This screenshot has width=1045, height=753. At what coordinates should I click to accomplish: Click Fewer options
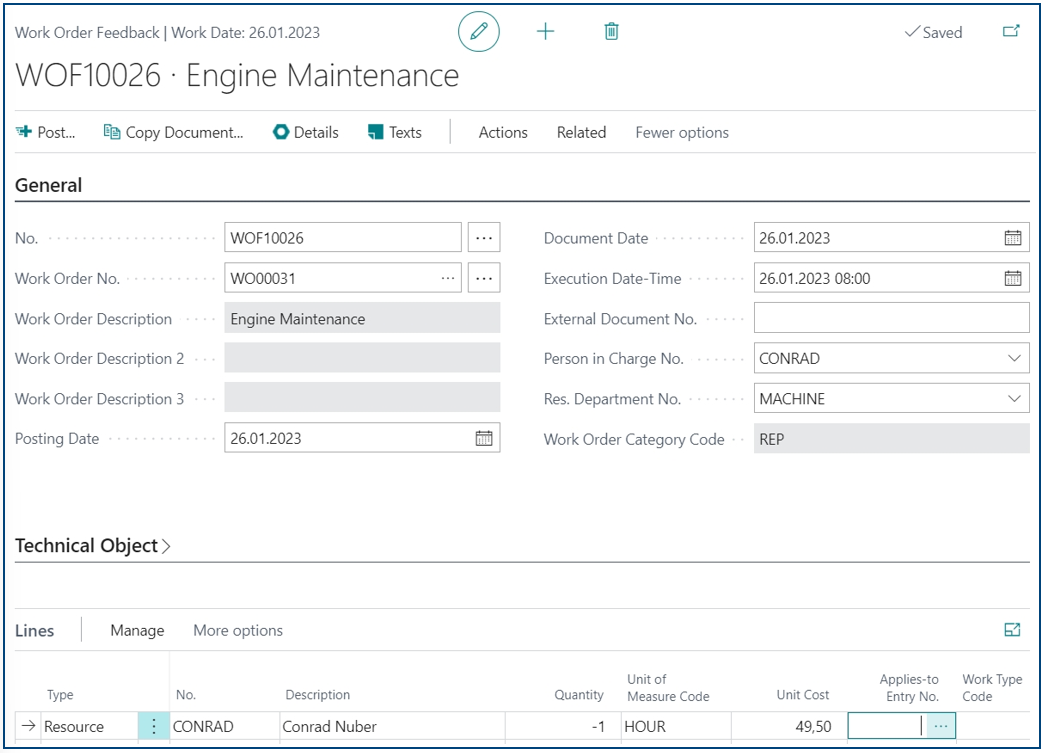[x=682, y=133]
